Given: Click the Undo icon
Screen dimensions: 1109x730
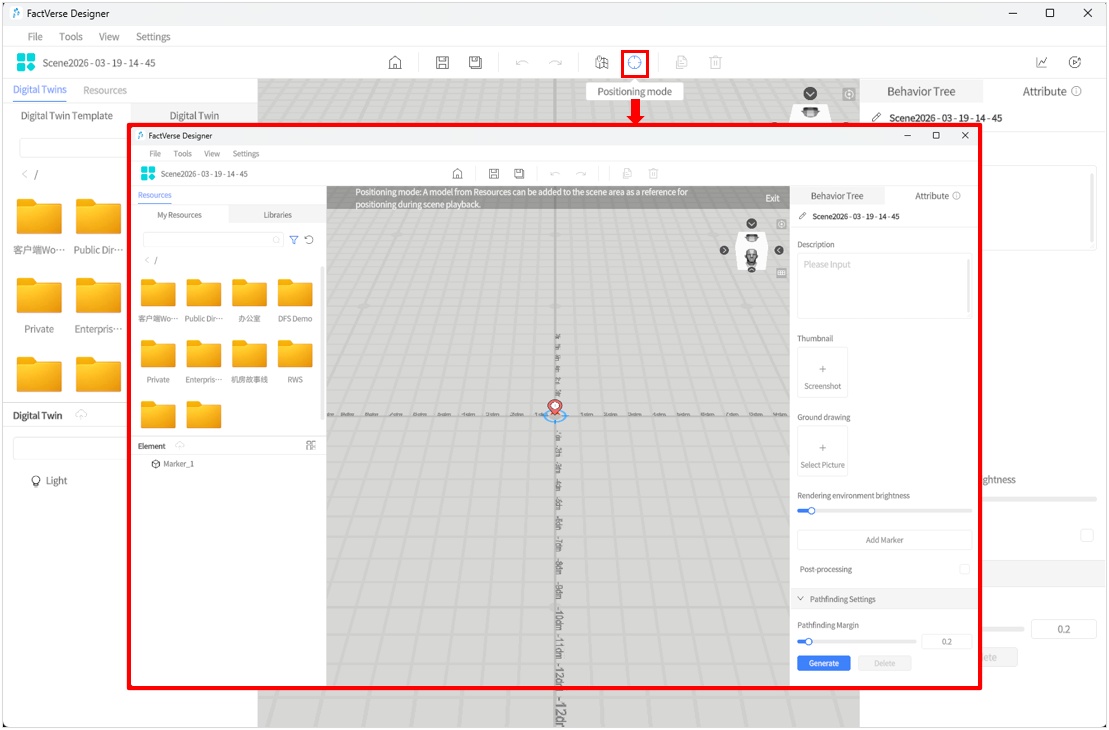Looking at the screenshot, I should click(x=521, y=62).
